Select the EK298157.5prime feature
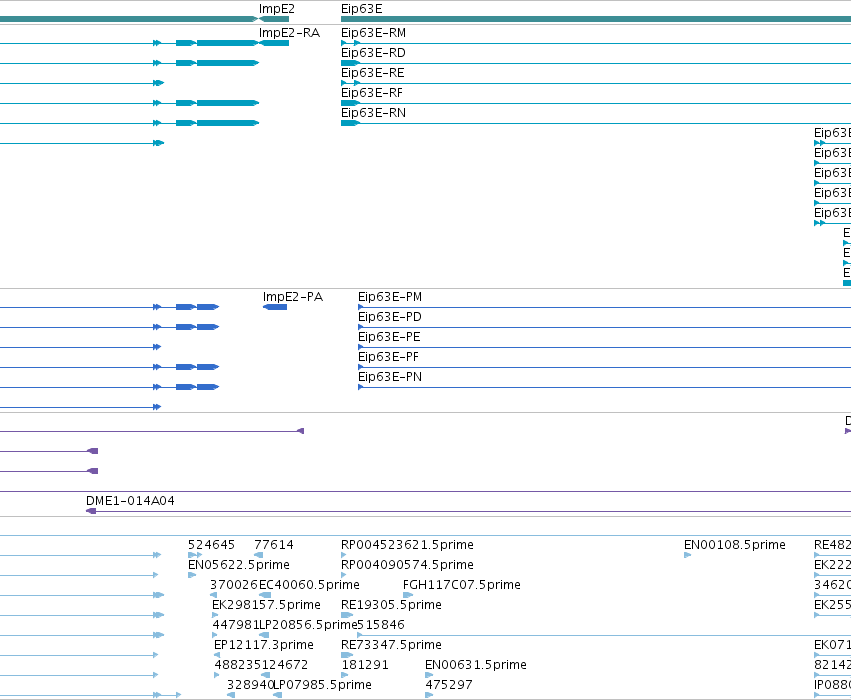The image size is (851, 700). click(x=215, y=615)
